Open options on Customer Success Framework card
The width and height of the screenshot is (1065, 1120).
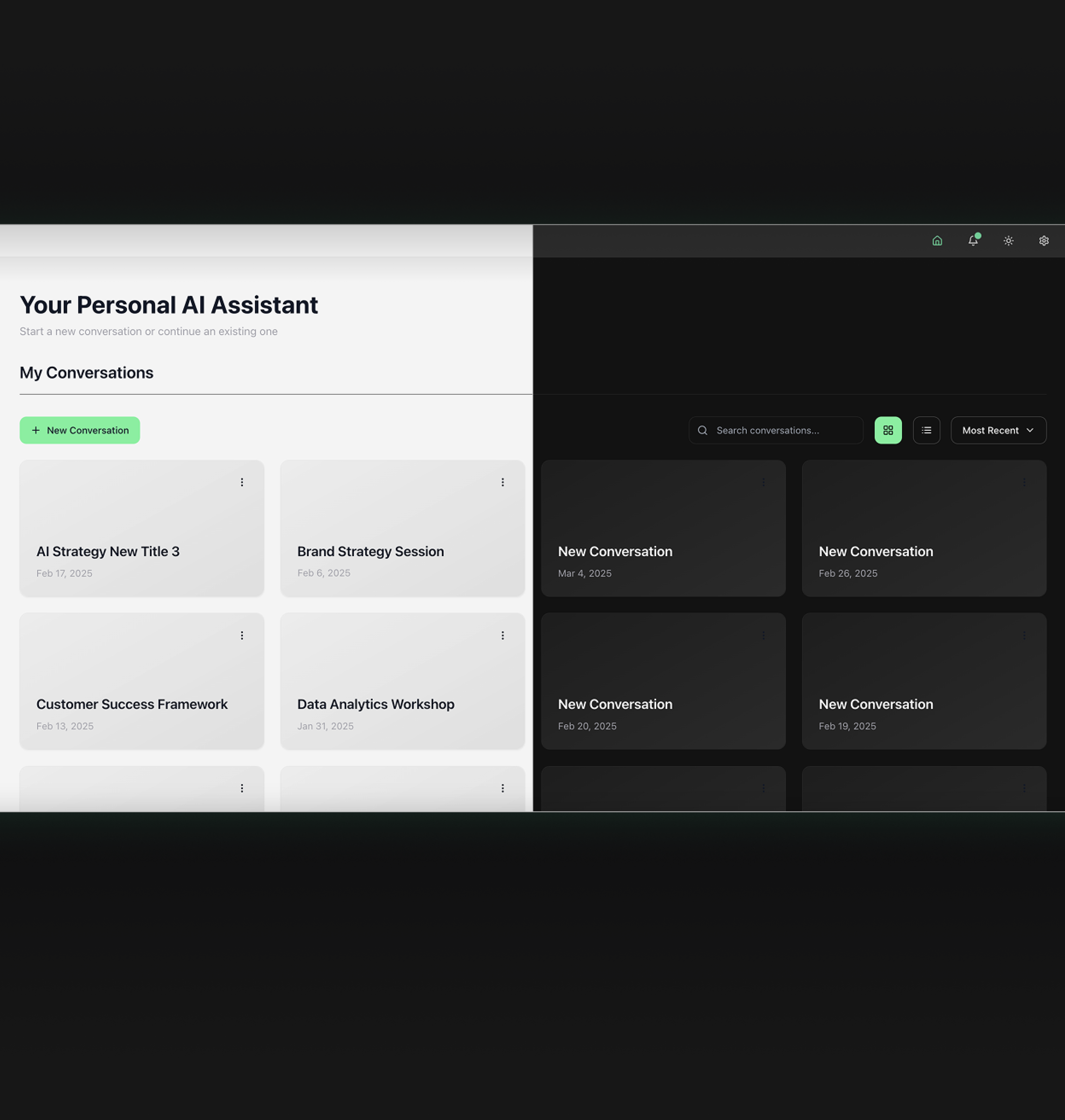242,635
